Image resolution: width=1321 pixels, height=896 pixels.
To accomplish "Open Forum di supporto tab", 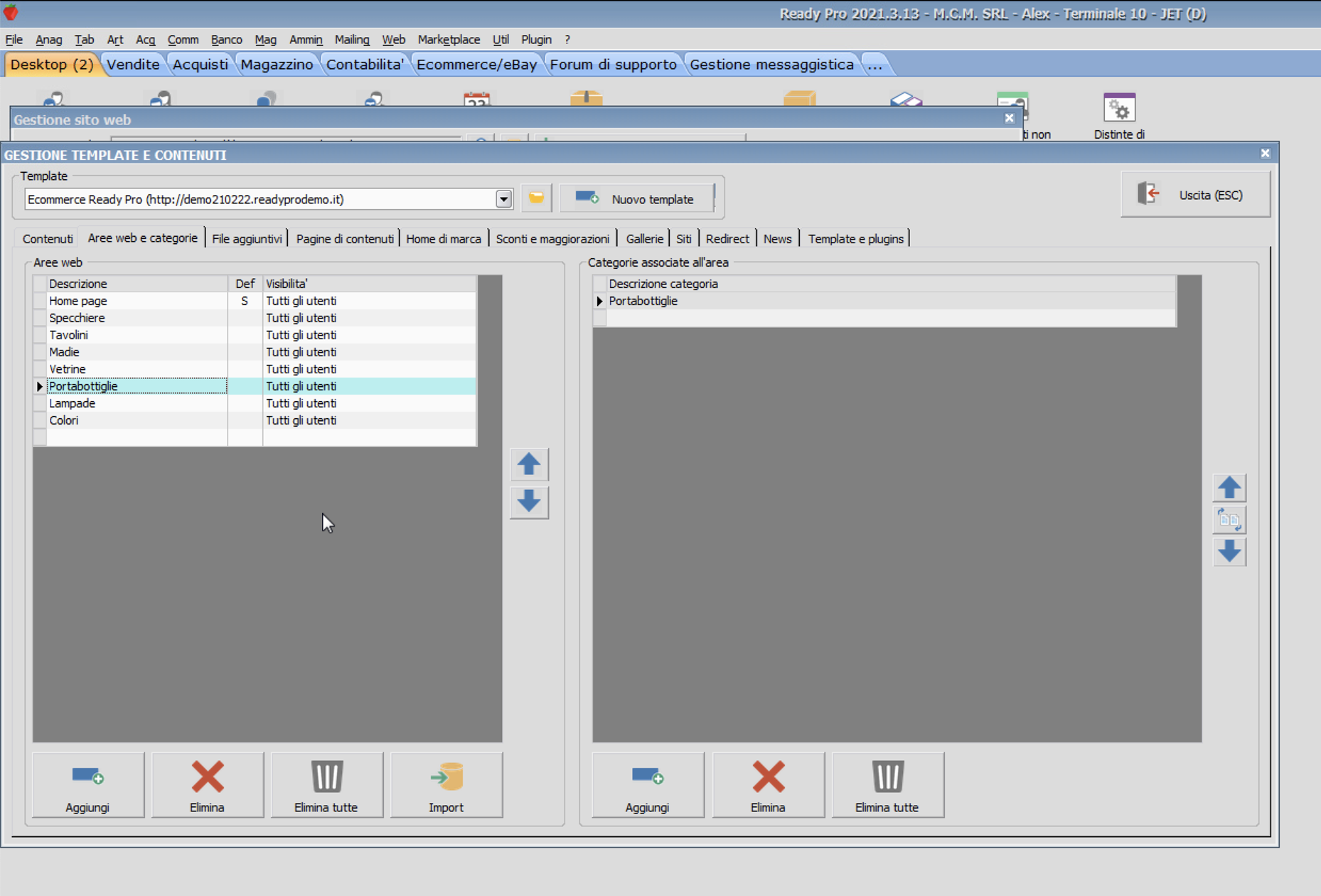I will tap(613, 65).
